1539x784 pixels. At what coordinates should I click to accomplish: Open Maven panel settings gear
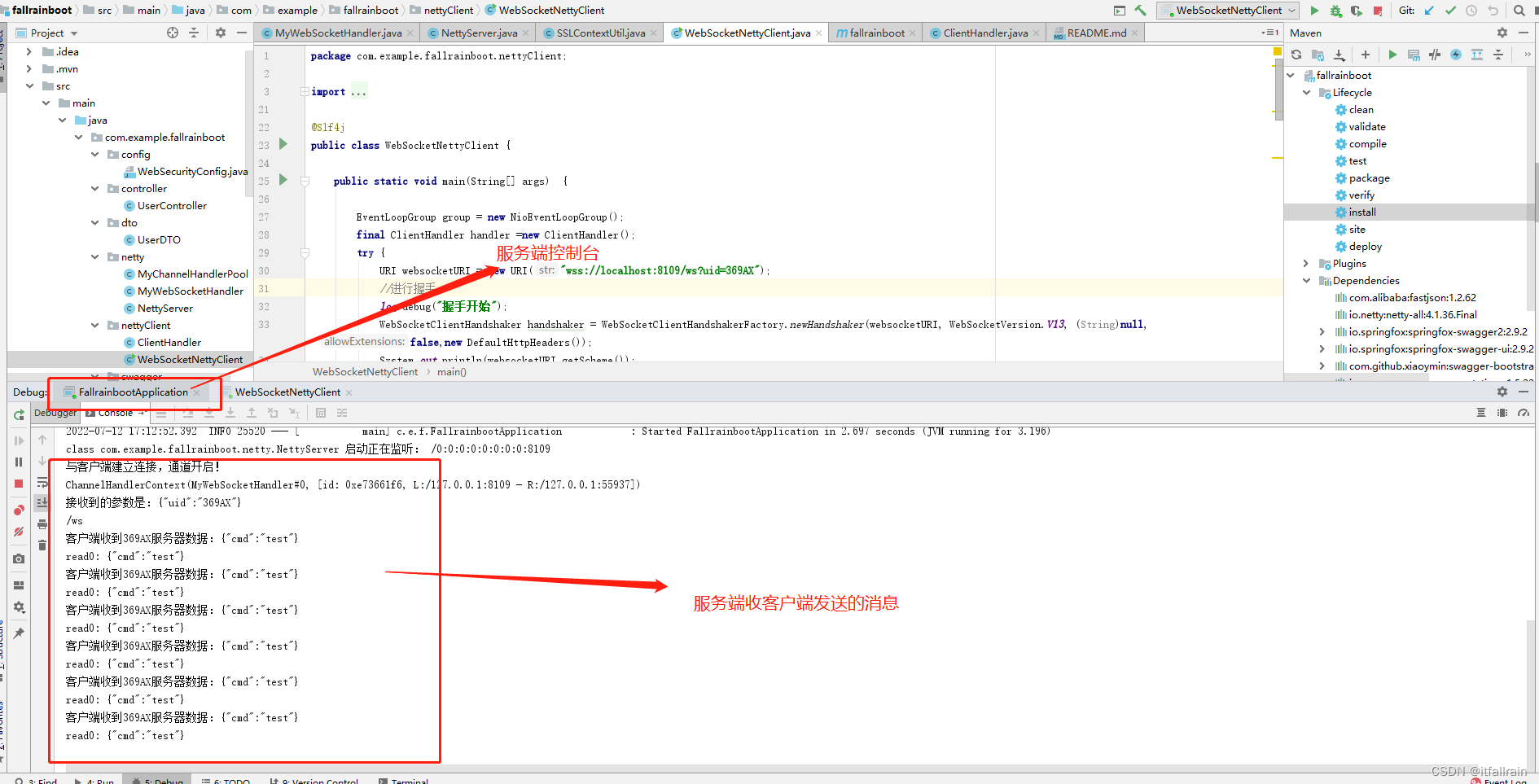tap(1502, 33)
